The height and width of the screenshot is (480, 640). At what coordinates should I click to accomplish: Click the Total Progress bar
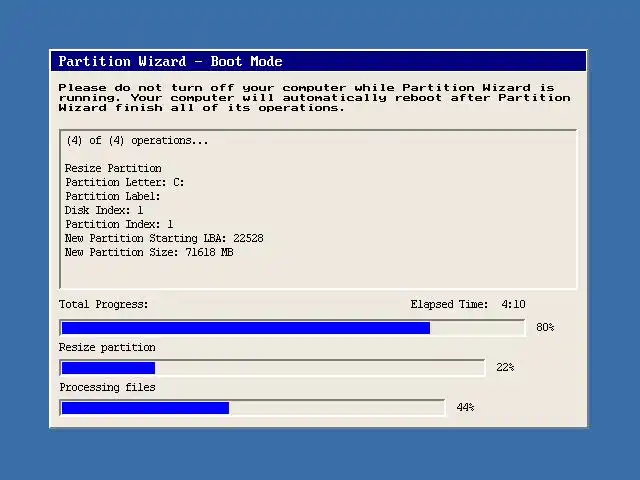(x=292, y=328)
